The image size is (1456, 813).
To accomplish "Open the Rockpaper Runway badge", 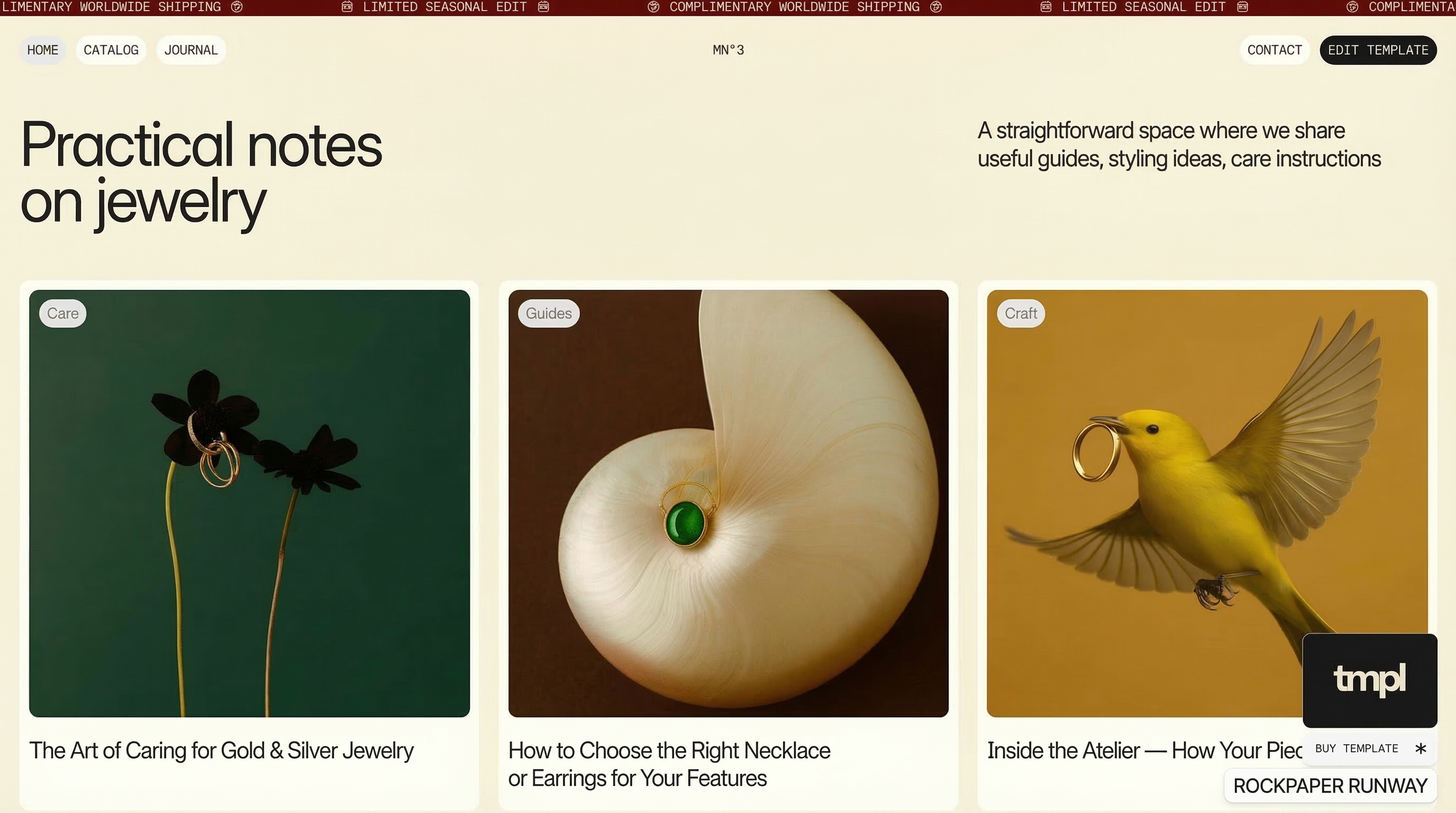I will 1330,785.
